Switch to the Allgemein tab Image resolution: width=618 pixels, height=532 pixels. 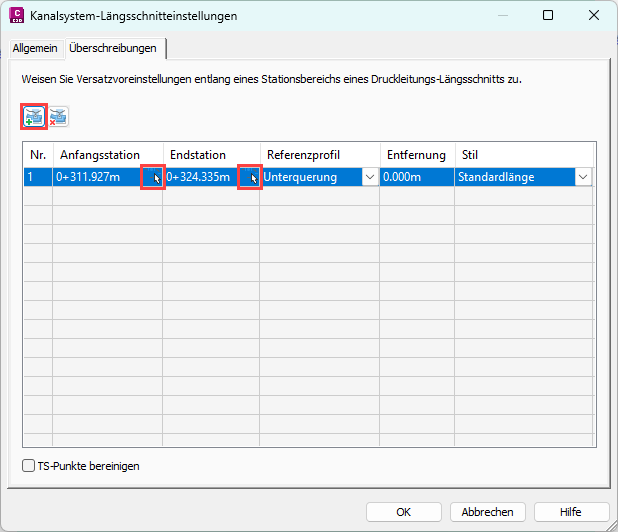click(35, 48)
